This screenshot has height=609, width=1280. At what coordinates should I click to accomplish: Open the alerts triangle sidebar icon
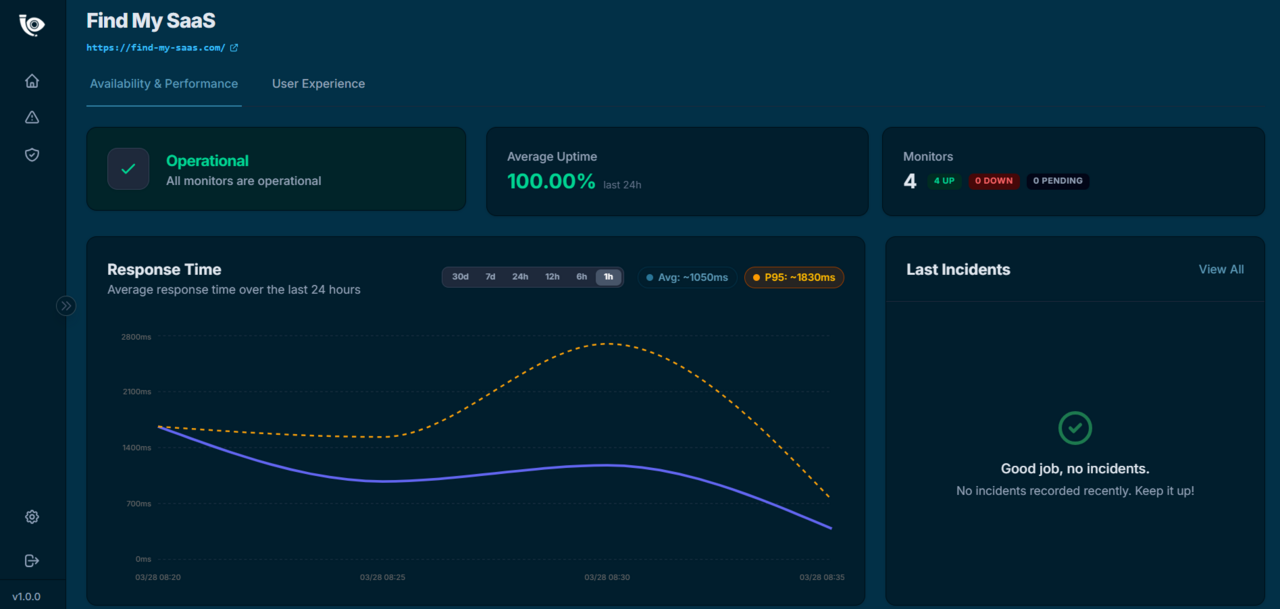(x=32, y=118)
